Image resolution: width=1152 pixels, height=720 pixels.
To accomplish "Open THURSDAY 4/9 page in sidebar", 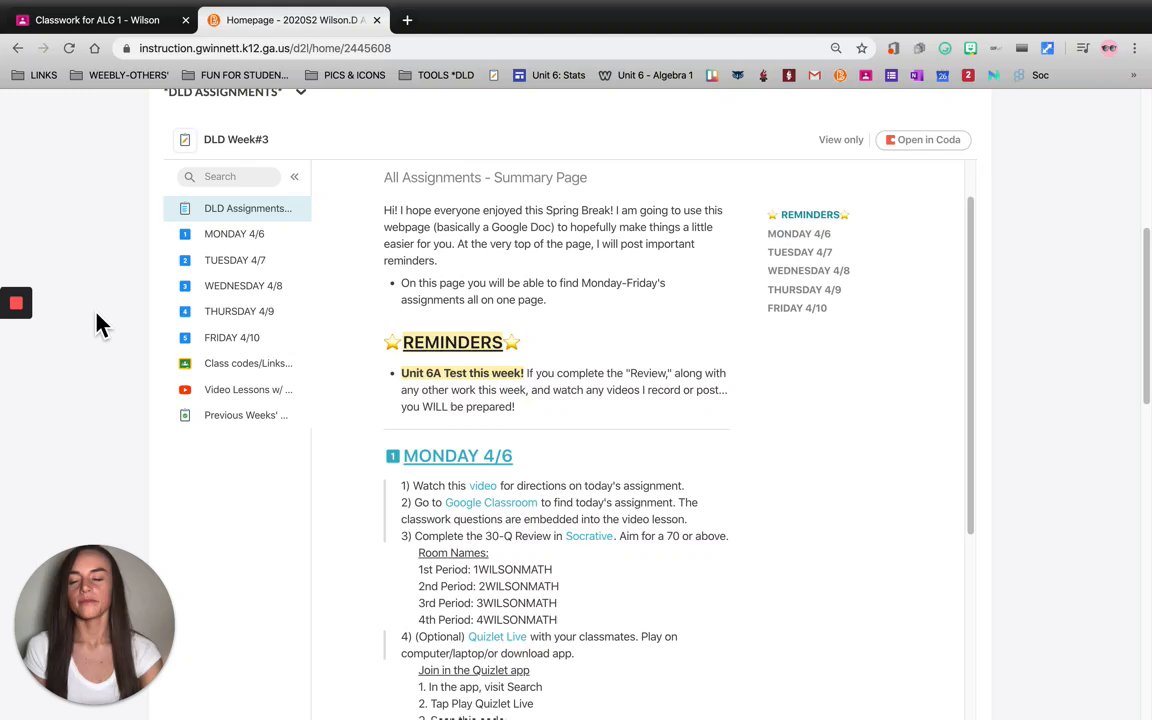I will (237, 312).
